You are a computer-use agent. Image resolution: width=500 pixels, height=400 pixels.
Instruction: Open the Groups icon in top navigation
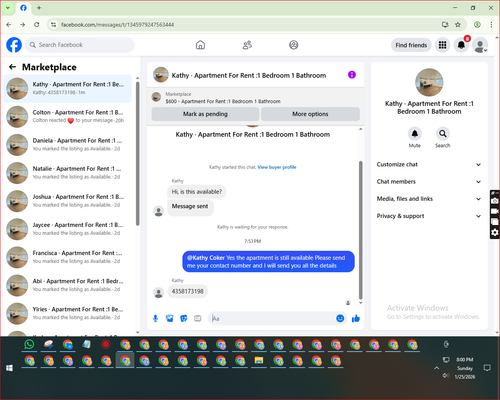coord(294,45)
